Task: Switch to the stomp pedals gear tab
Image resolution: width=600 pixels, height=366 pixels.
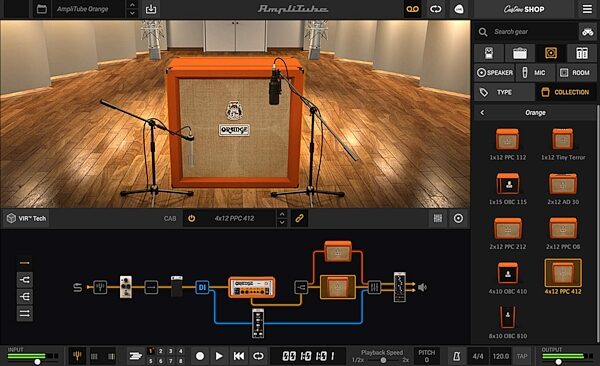Action: (489, 53)
